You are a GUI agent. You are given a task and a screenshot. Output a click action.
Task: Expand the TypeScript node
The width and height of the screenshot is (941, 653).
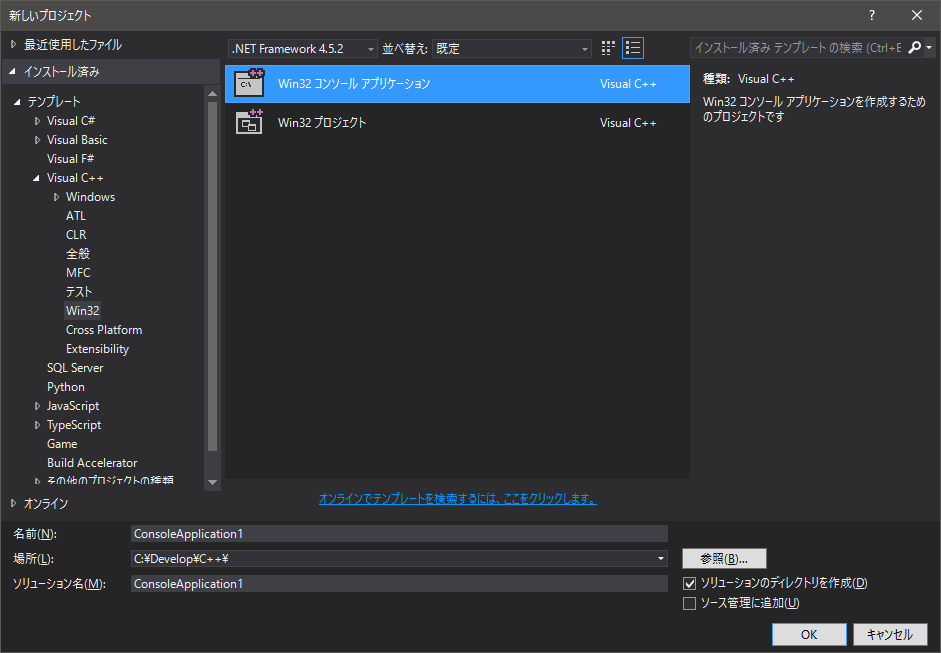[x=37, y=425]
